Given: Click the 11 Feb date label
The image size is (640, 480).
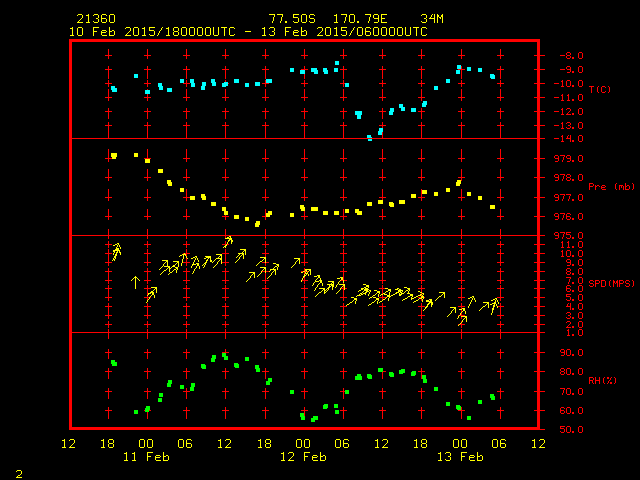Looking at the screenshot, I should click(146, 456).
